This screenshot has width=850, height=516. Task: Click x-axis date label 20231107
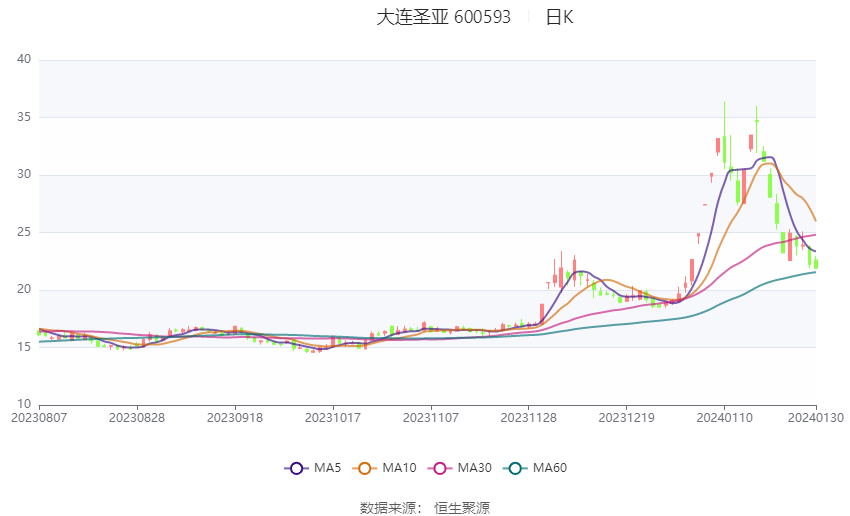pos(431,418)
